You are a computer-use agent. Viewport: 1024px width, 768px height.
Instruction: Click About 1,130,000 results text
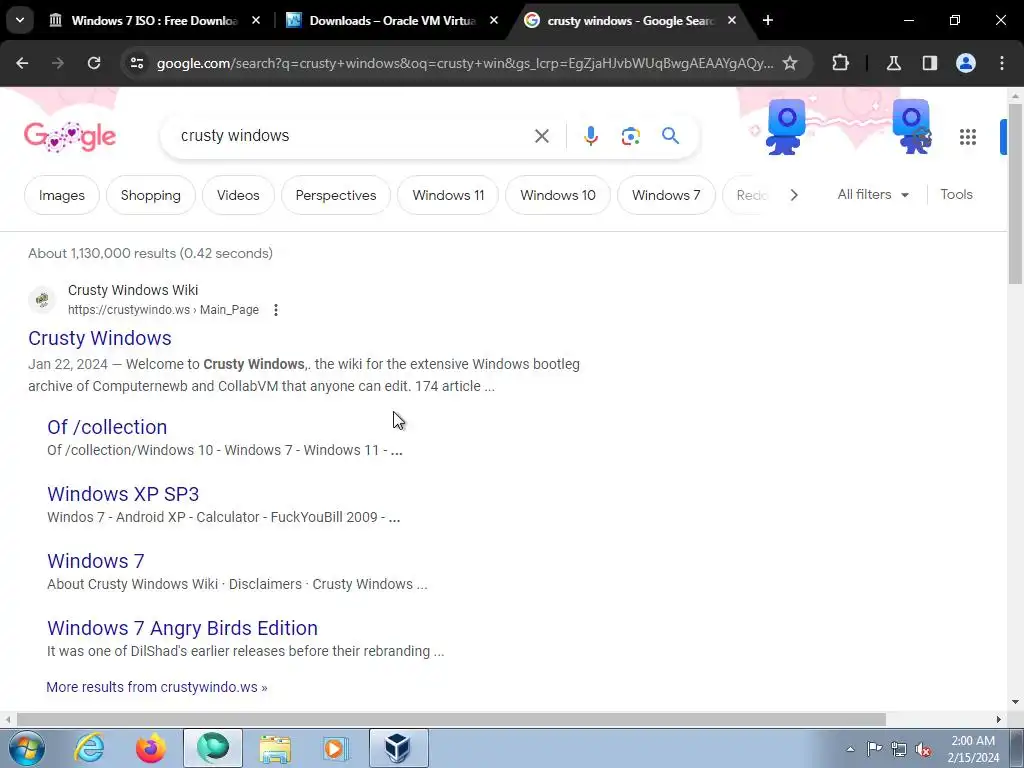150,253
